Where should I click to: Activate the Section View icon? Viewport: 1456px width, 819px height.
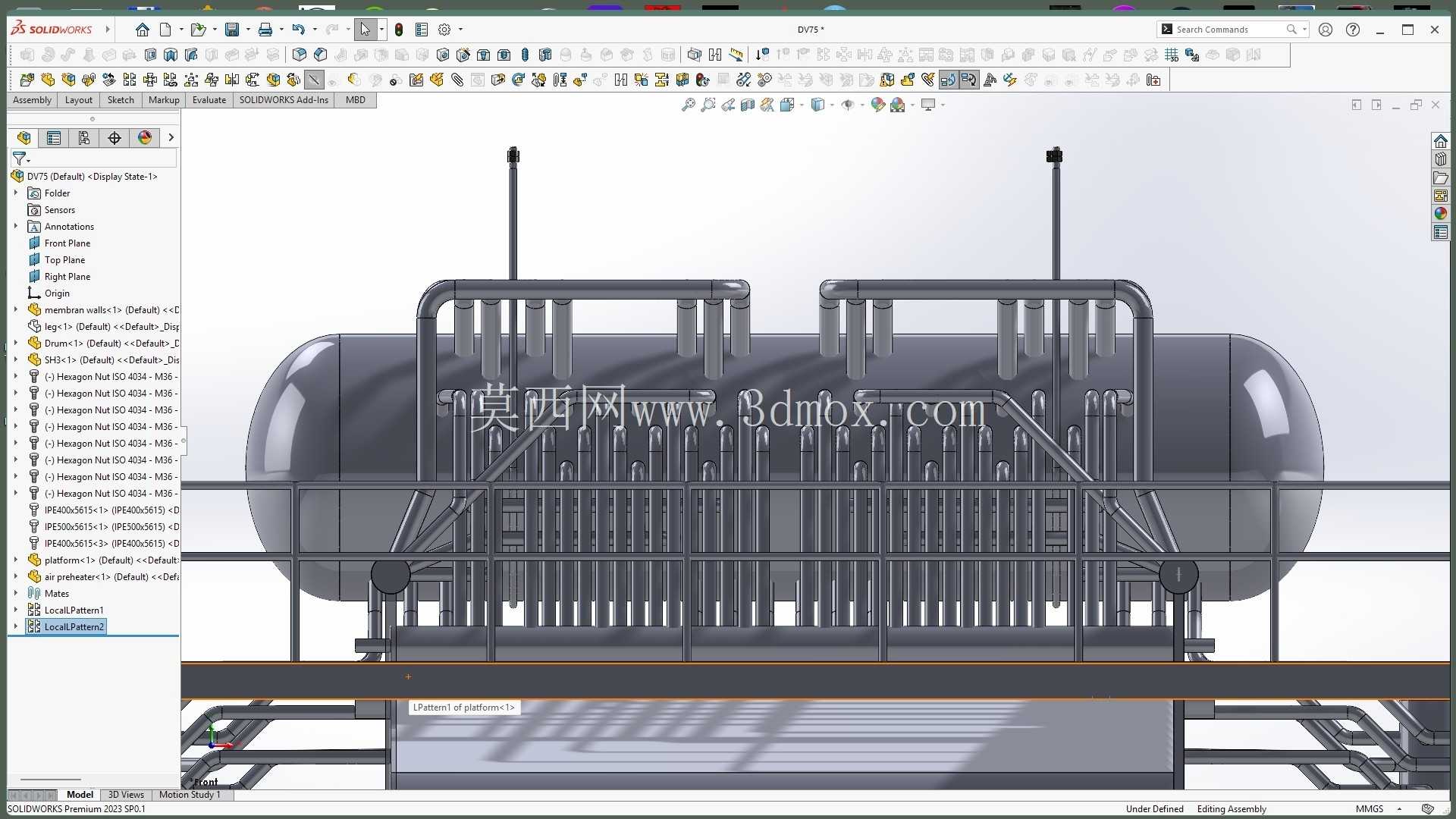(x=747, y=105)
